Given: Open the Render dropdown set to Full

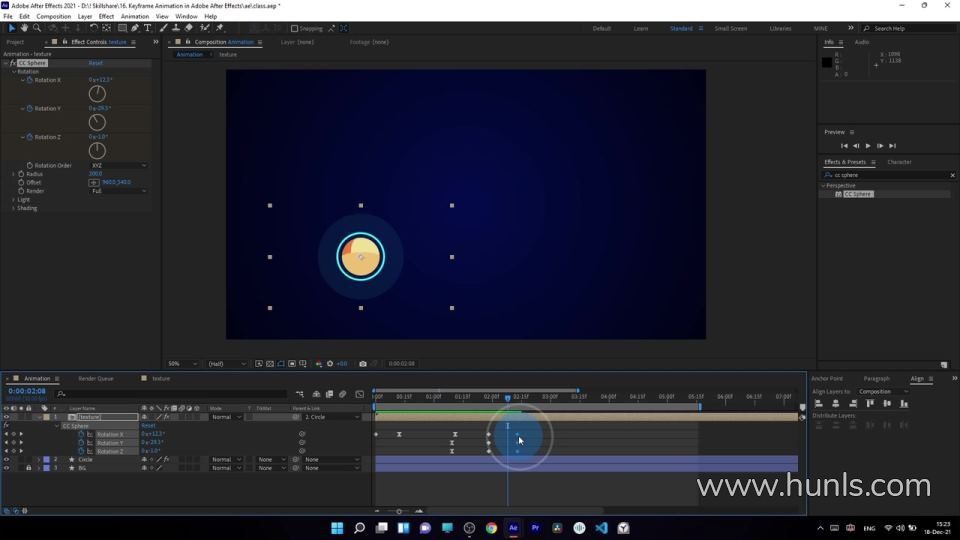Looking at the screenshot, I should (118, 191).
